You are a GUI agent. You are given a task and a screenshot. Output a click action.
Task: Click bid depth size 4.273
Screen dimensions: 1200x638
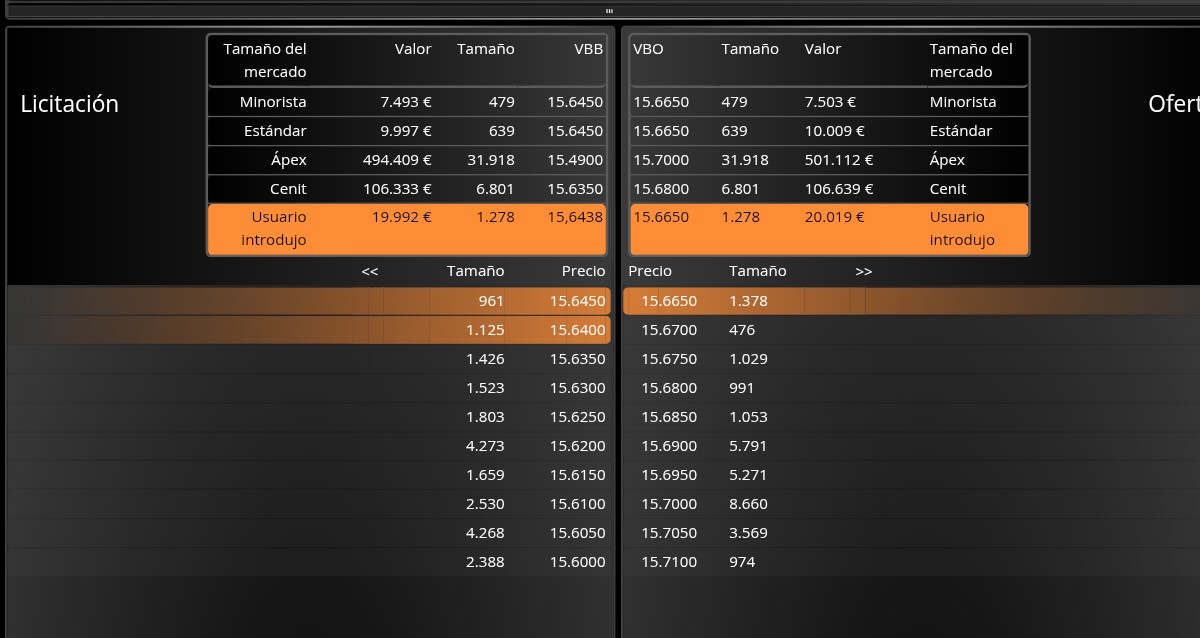[x=485, y=446]
